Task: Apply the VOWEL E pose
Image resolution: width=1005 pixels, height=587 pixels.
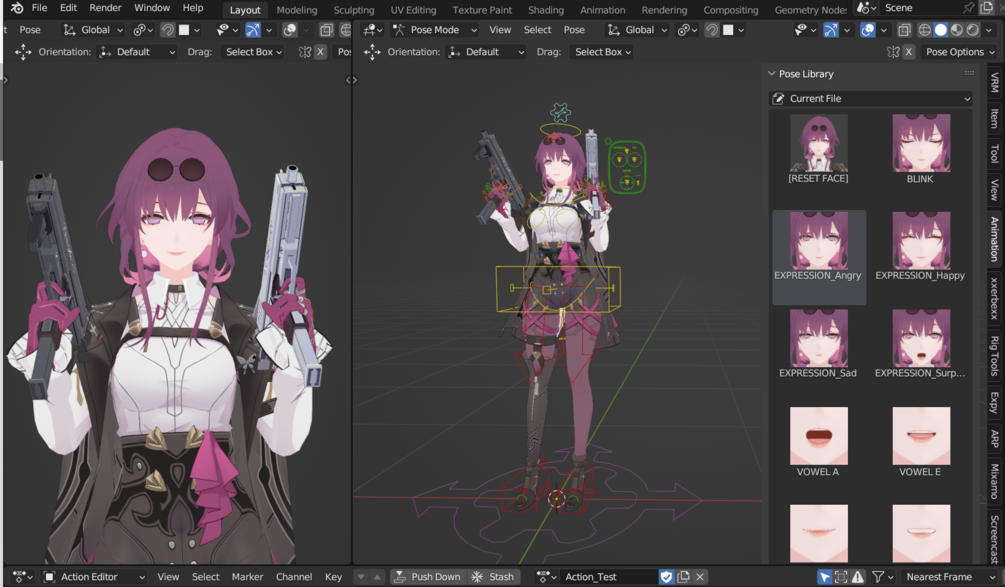Action: (920, 442)
